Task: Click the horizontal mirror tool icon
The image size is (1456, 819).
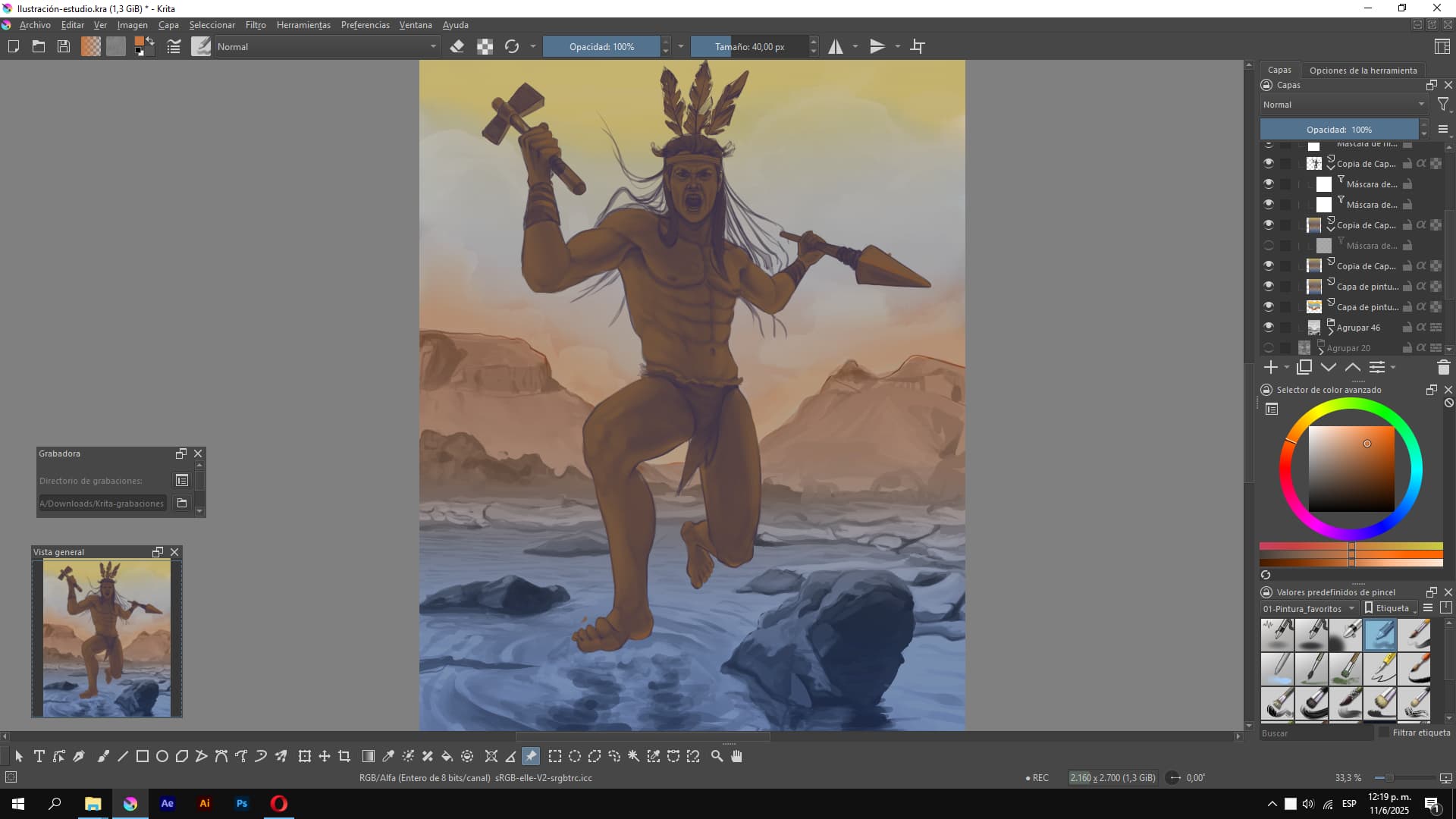Action: point(835,46)
